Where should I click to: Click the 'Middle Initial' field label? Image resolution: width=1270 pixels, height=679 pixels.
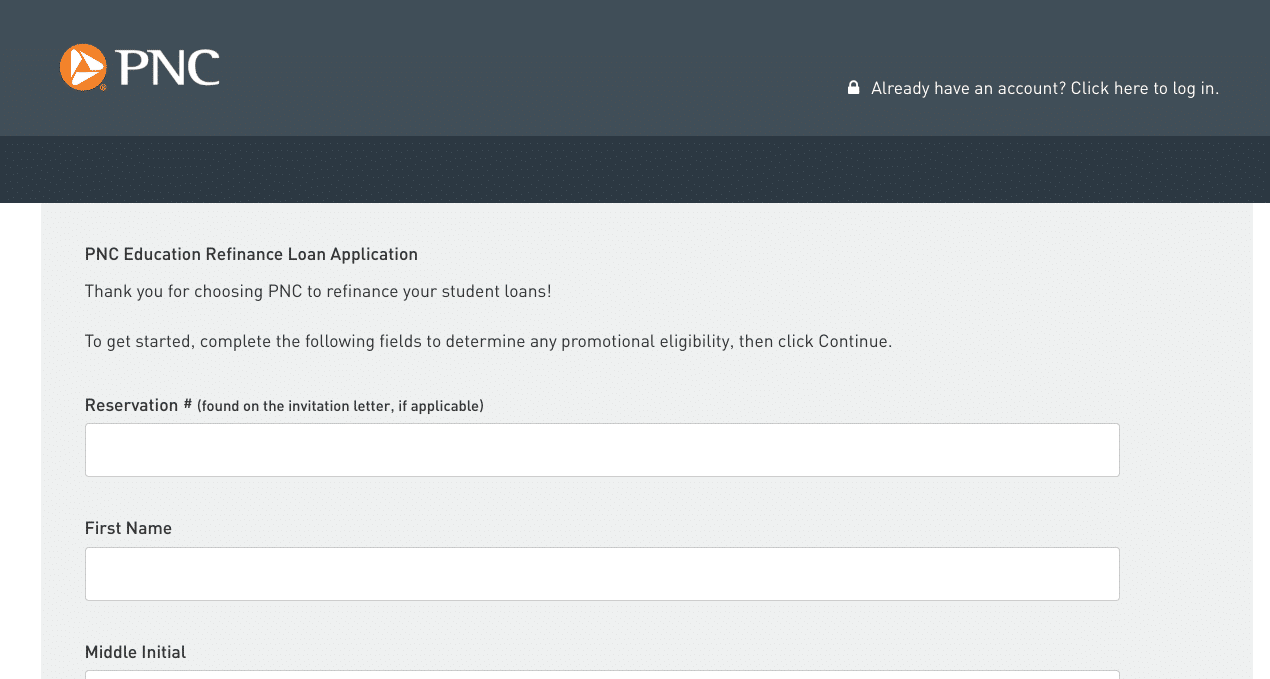(135, 652)
